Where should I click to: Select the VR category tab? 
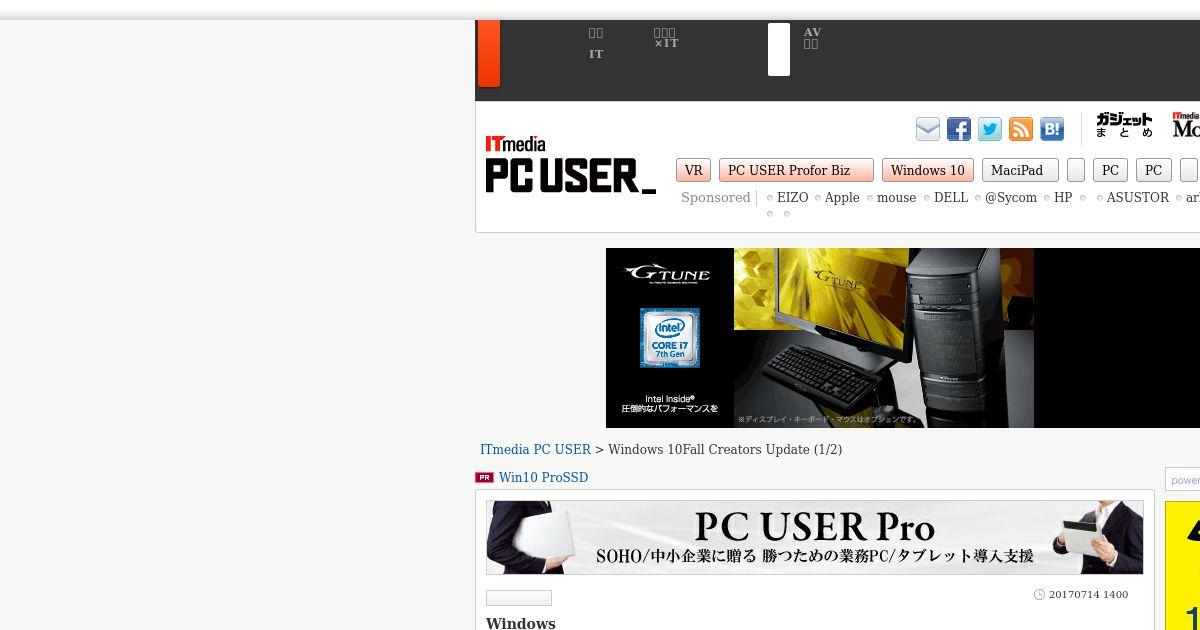pyautogui.click(x=693, y=170)
